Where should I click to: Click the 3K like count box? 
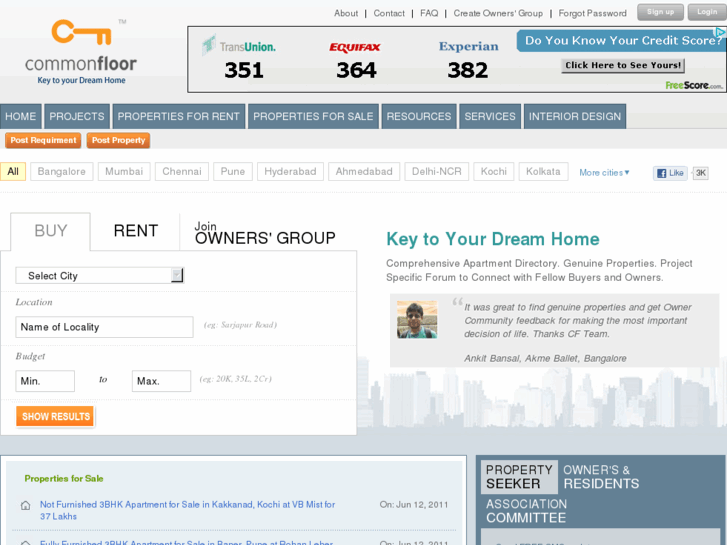701,173
